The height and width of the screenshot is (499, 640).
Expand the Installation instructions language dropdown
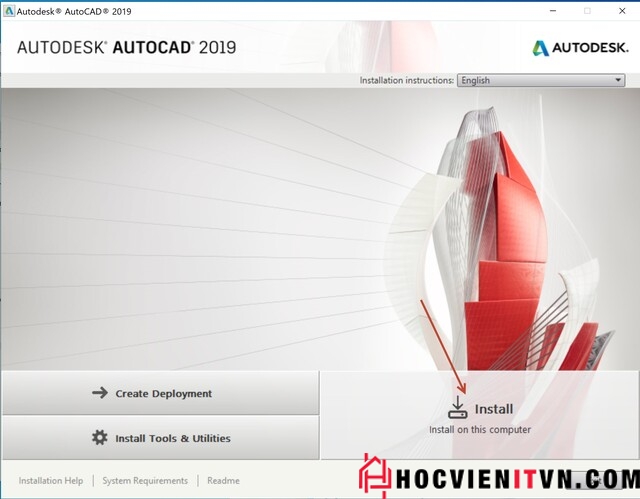pyautogui.click(x=541, y=80)
